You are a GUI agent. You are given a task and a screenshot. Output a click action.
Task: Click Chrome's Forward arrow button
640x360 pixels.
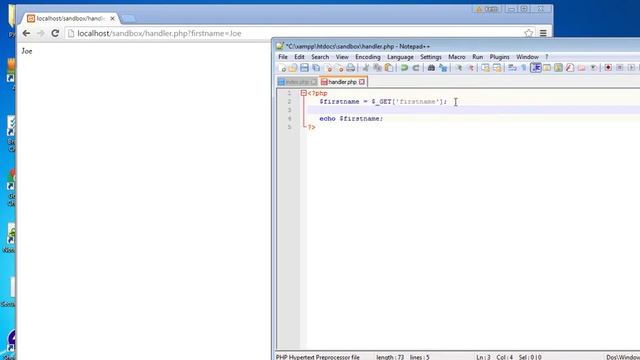pyautogui.click(x=40, y=33)
